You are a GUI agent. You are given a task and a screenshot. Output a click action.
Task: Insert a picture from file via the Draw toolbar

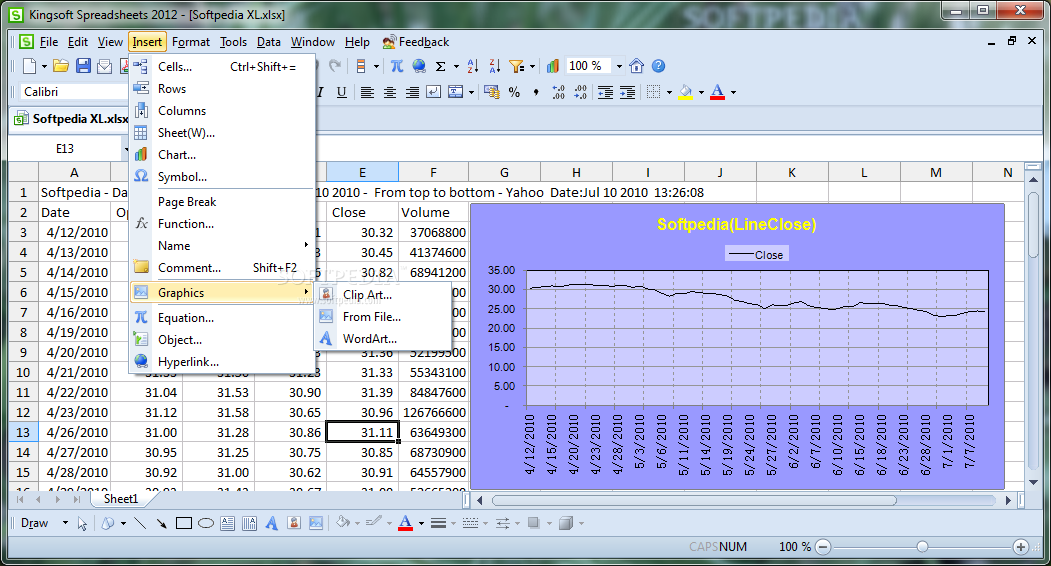click(316, 523)
